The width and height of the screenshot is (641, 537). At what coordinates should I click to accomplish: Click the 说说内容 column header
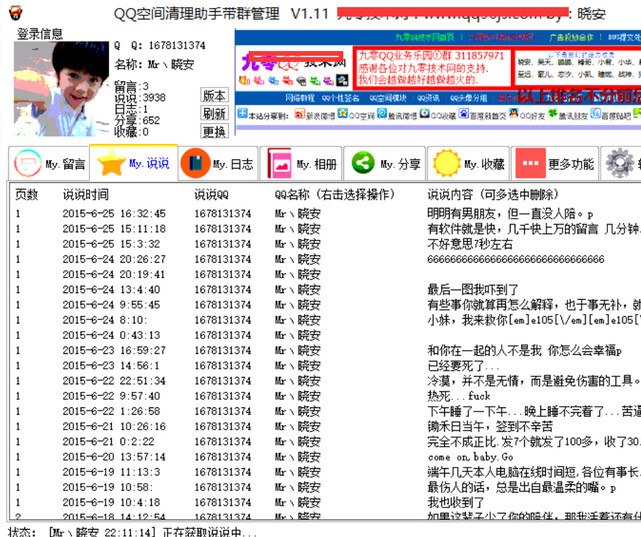click(492, 195)
